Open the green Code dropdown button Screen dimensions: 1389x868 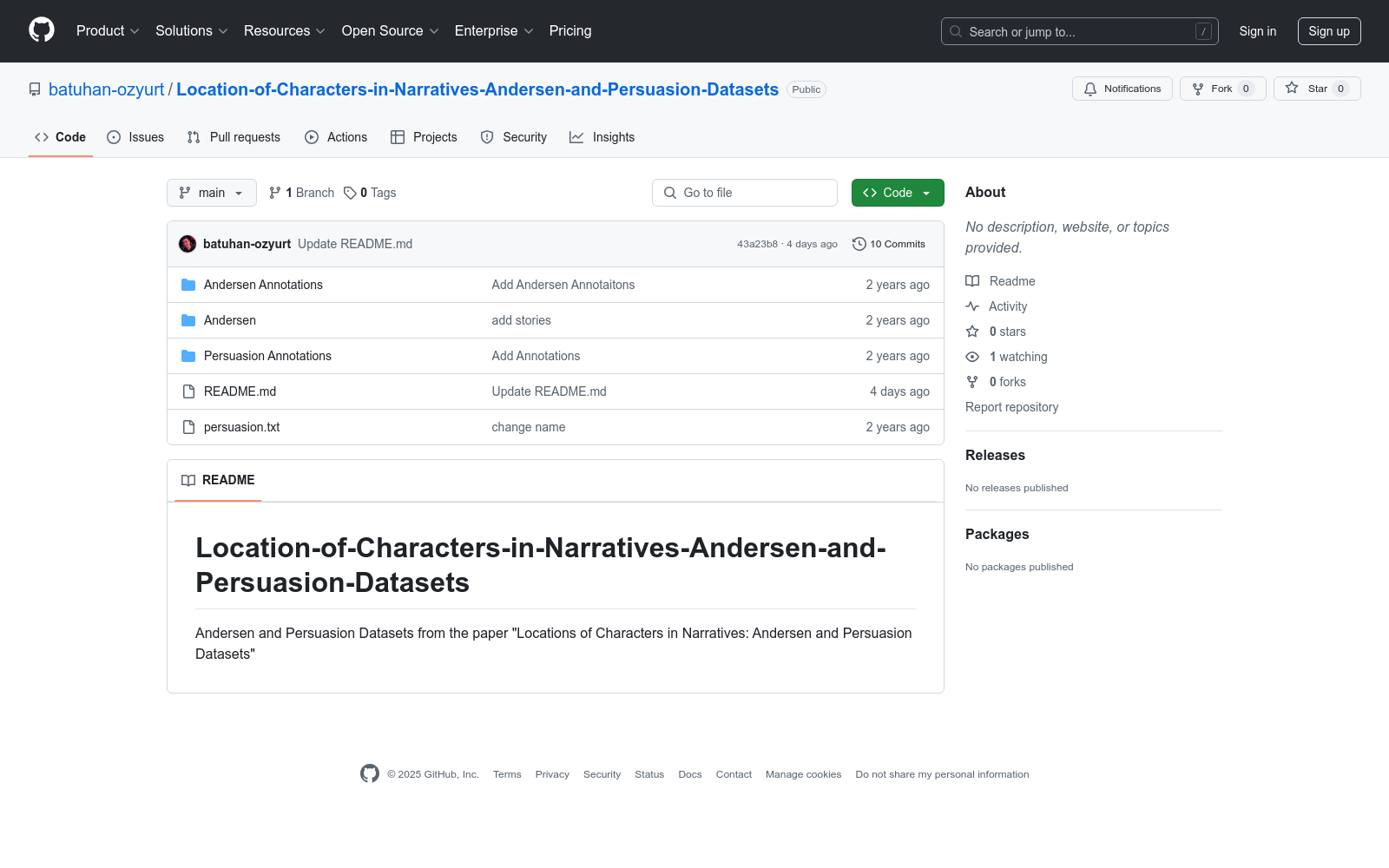point(898,193)
